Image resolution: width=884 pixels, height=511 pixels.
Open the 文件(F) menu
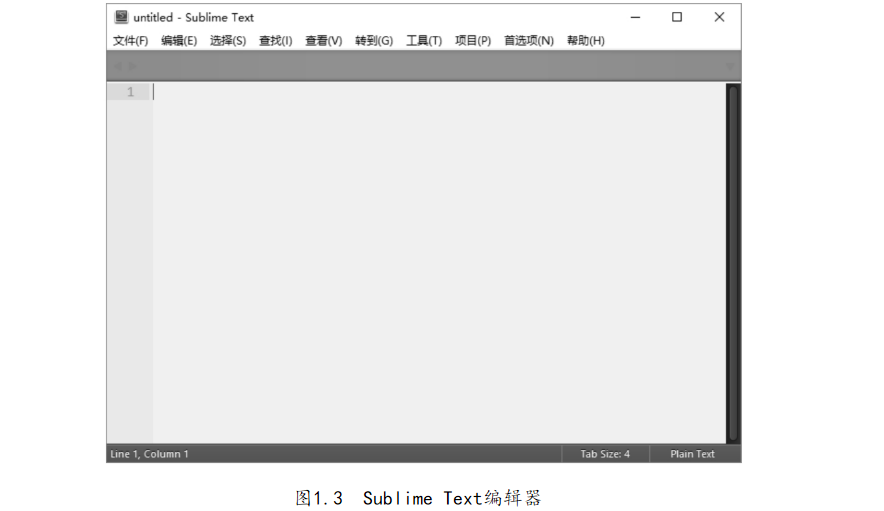coord(130,41)
